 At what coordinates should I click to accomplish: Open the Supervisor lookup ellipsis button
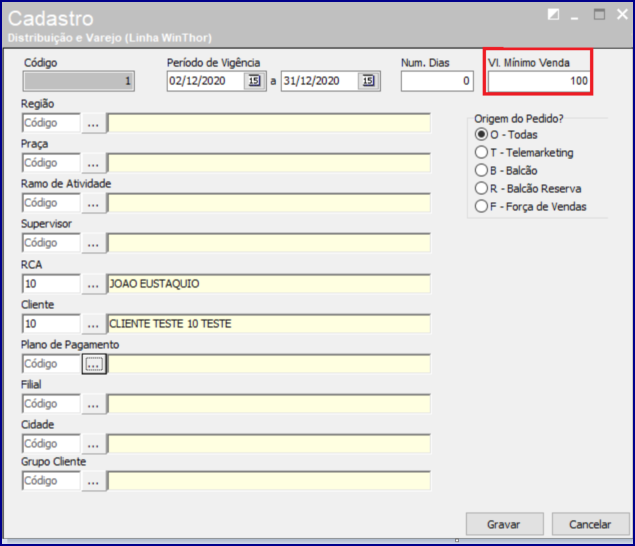[x=94, y=243]
